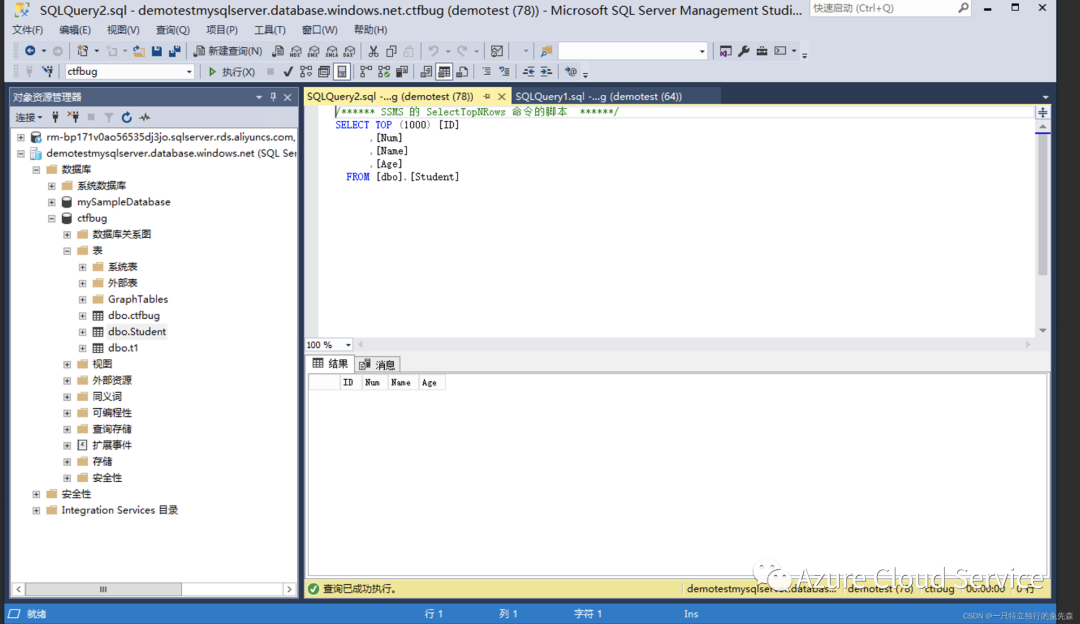Viewport: 1080px width, 624px height.
Task: Collapse the ctfbug database node
Action: point(52,218)
